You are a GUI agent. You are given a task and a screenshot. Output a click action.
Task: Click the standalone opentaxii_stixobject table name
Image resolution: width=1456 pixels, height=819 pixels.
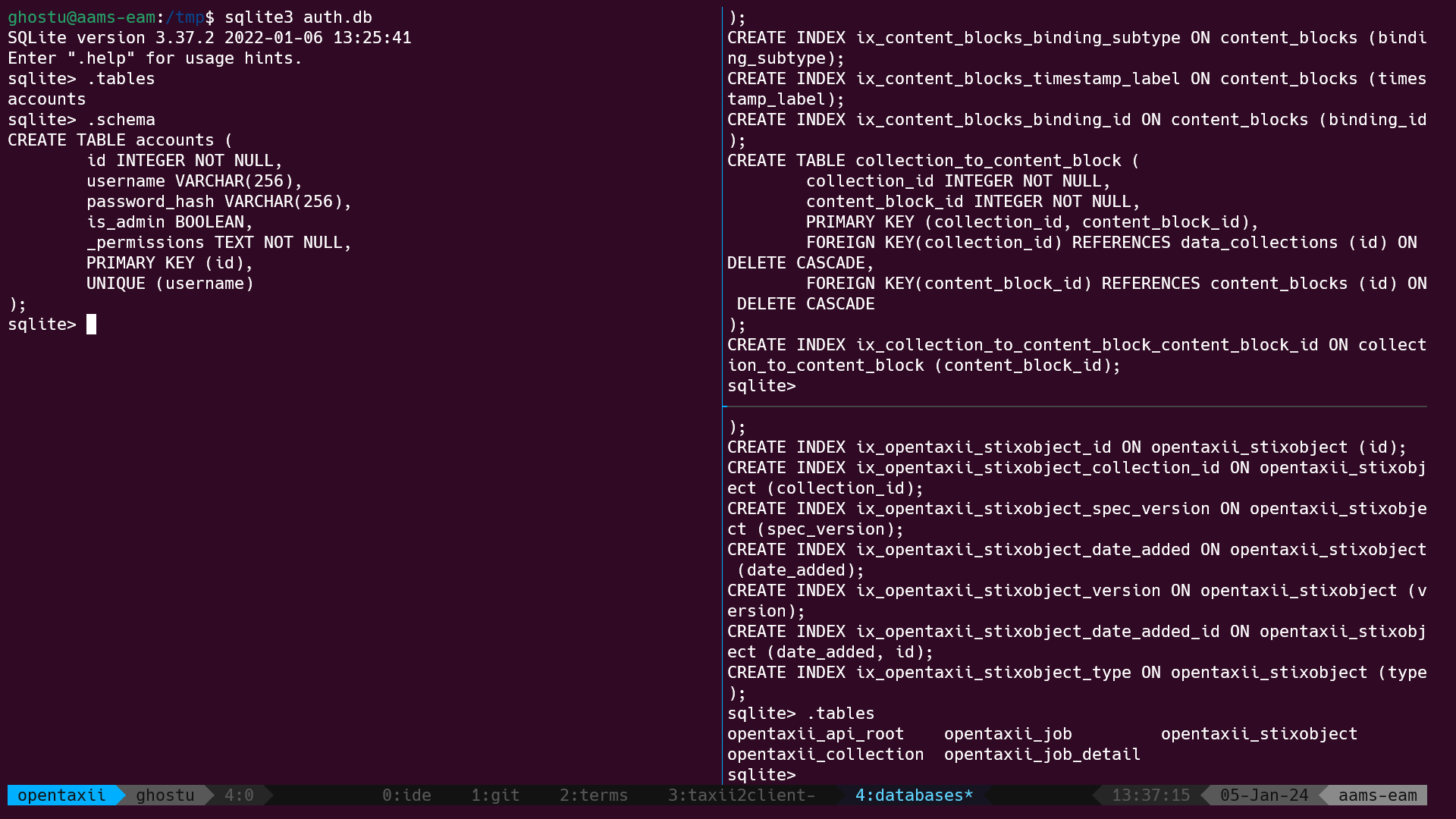click(1259, 734)
